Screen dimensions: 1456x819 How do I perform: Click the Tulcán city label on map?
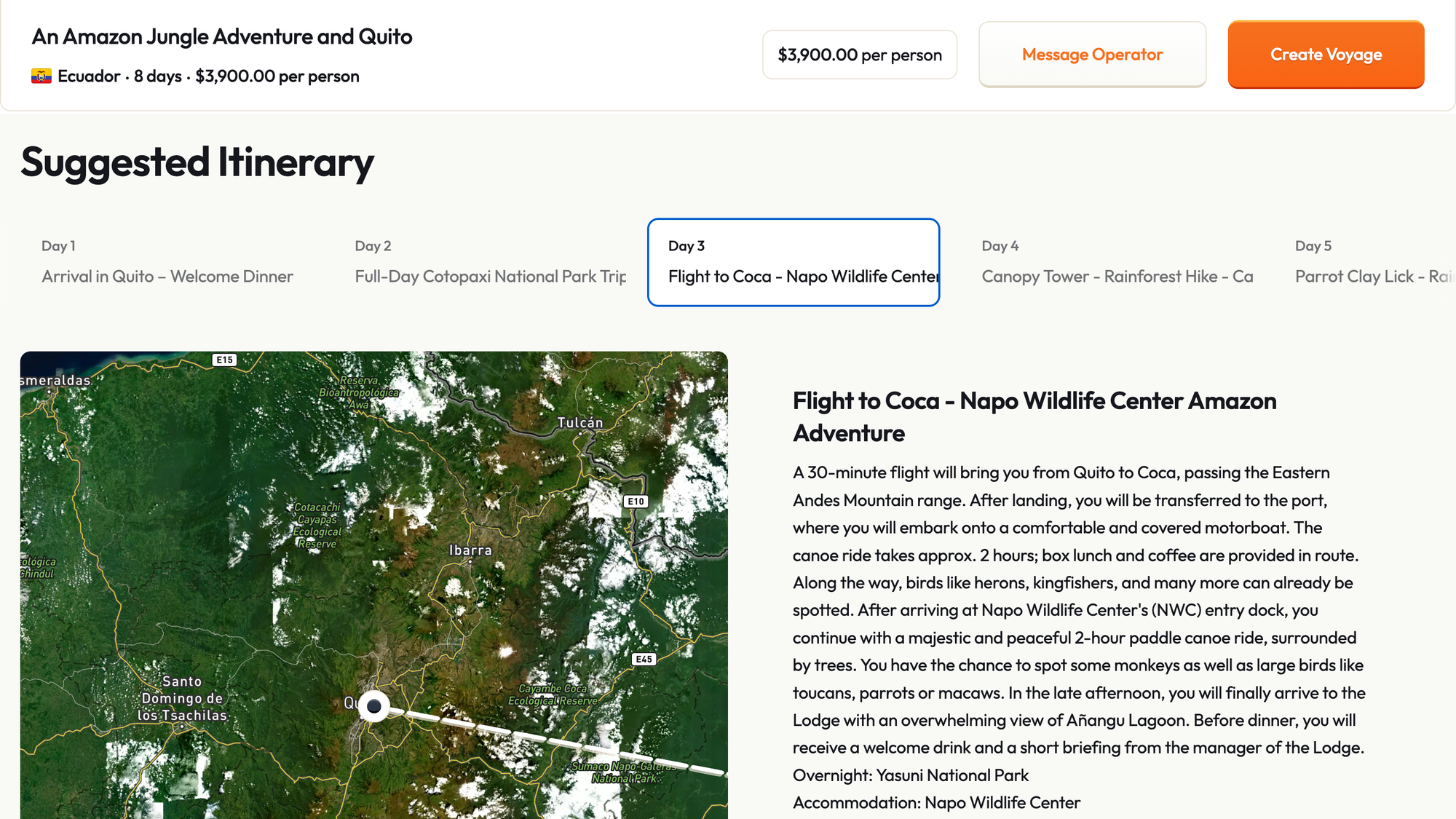coord(580,423)
